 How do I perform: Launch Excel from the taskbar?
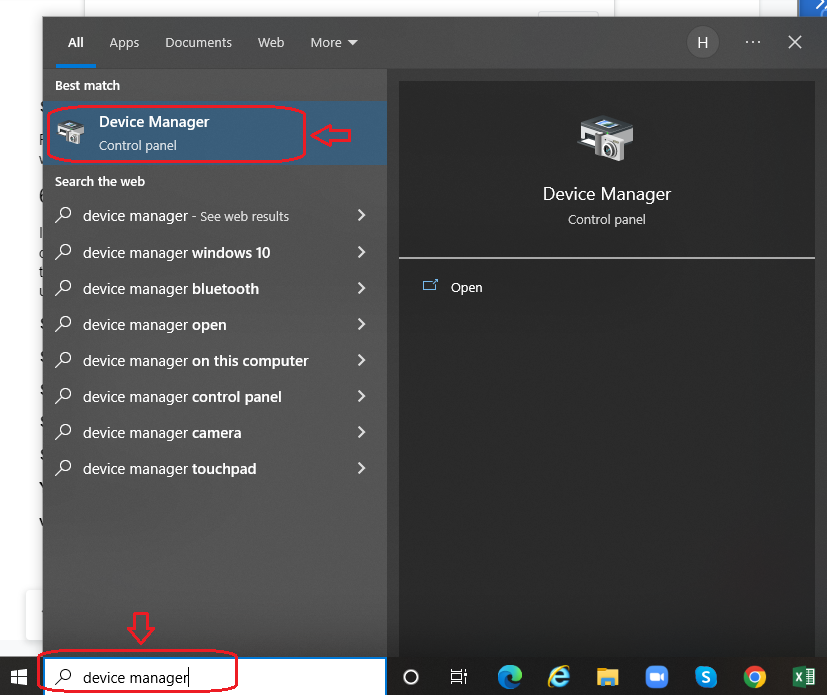804,677
